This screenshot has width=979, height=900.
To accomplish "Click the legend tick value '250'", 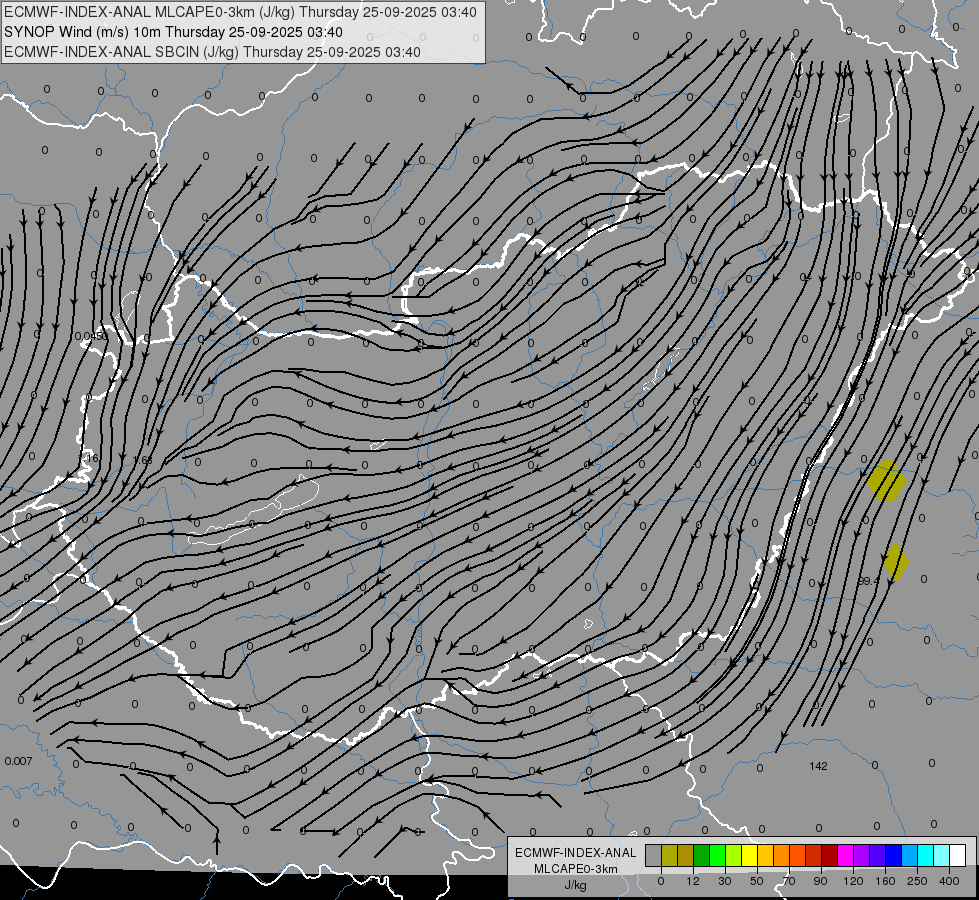I will (x=917, y=881).
